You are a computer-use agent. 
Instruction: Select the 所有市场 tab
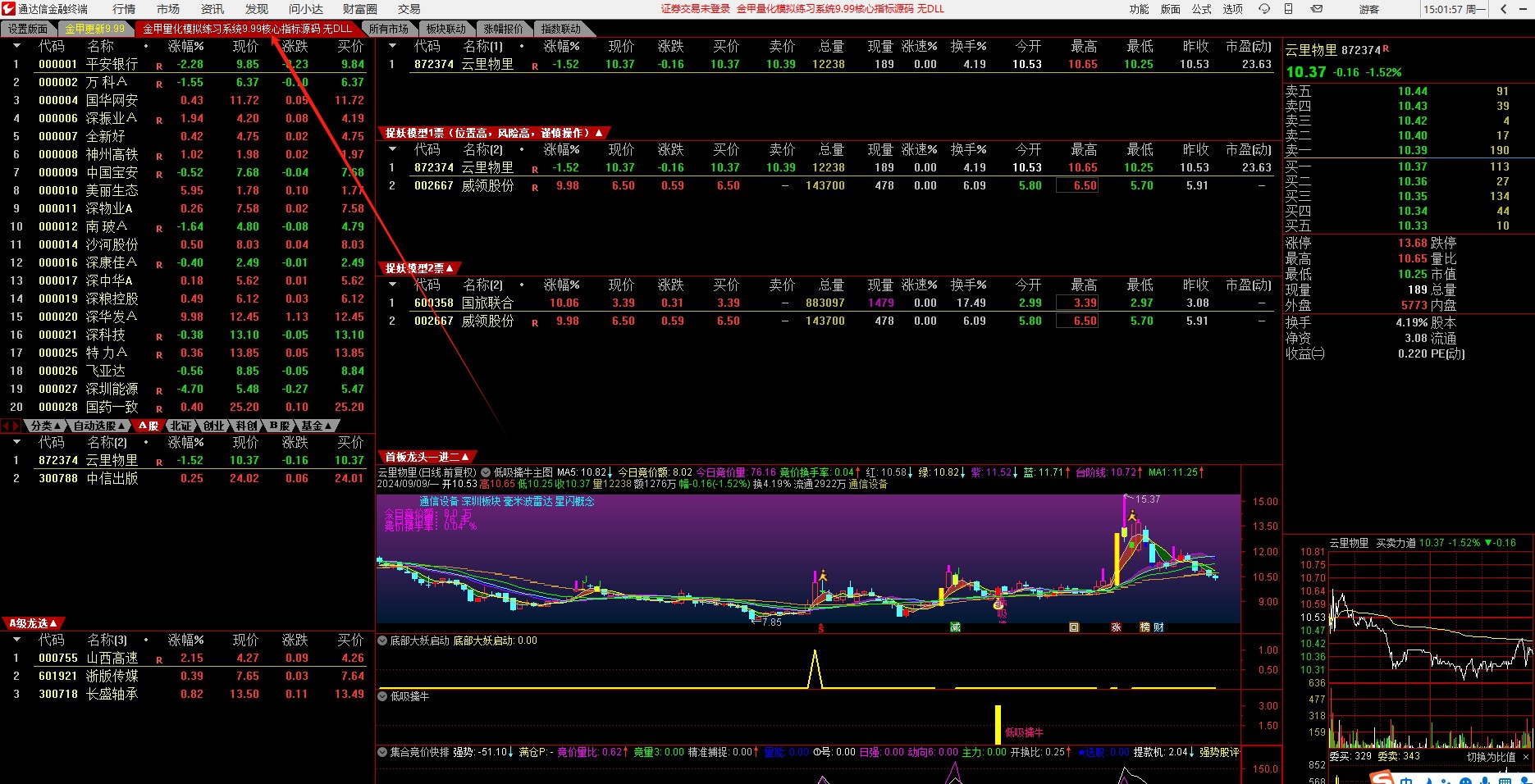pyautogui.click(x=389, y=29)
